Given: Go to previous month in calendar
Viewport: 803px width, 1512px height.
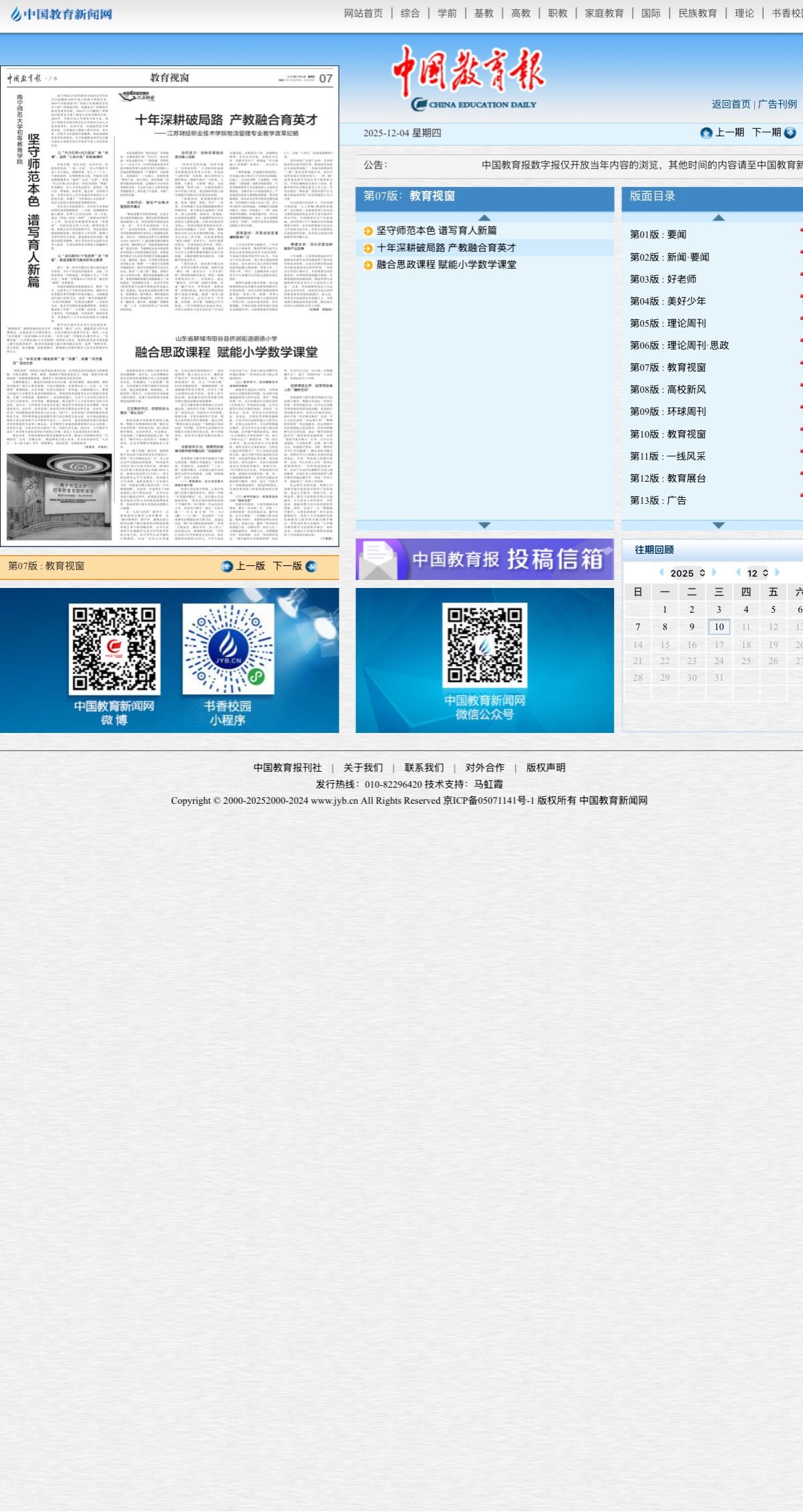Looking at the screenshot, I should pyautogui.click(x=738, y=573).
